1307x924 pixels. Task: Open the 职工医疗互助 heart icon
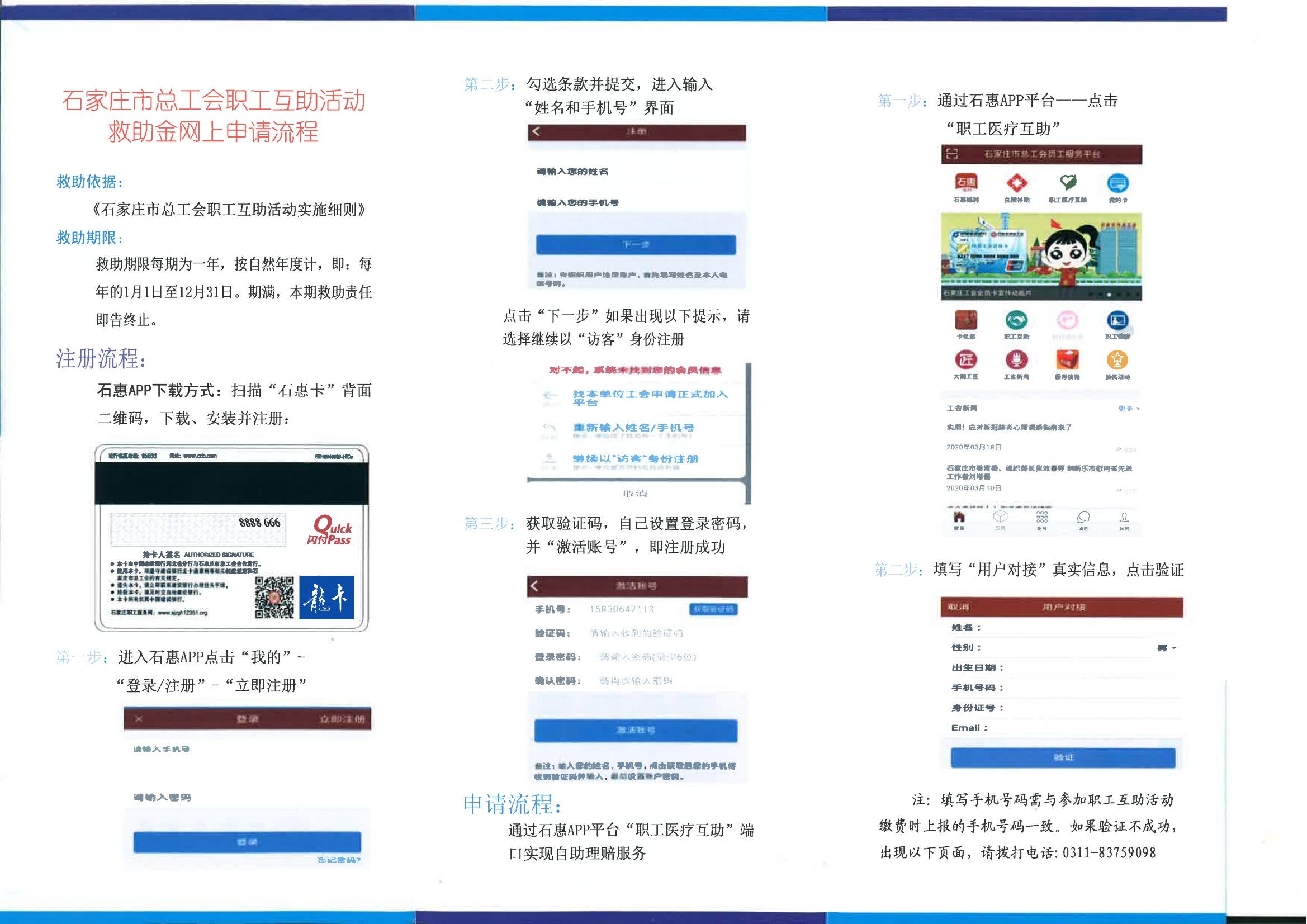pyautogui.click(x=1068, y=183)
